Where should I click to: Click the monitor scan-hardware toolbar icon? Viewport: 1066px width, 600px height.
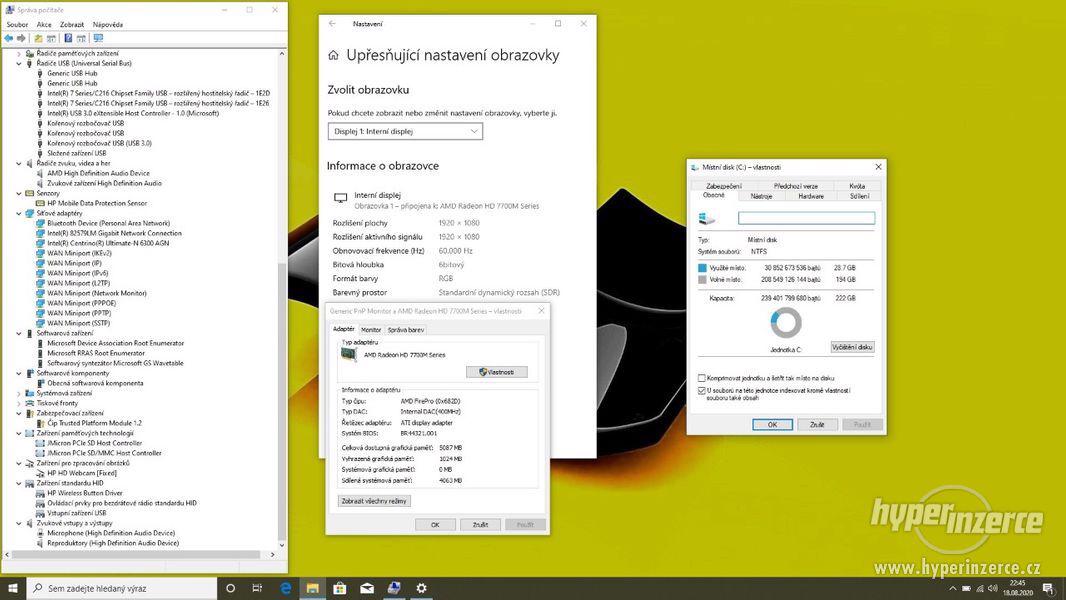pyautogui.click(x=99, y=38)
